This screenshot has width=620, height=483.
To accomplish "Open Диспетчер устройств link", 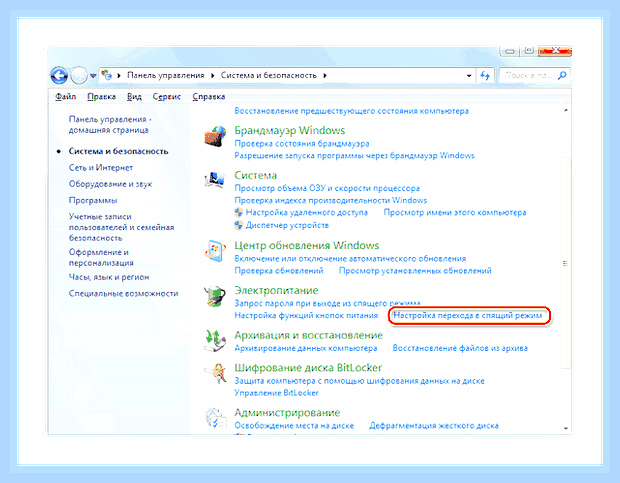I will point(287,225).
